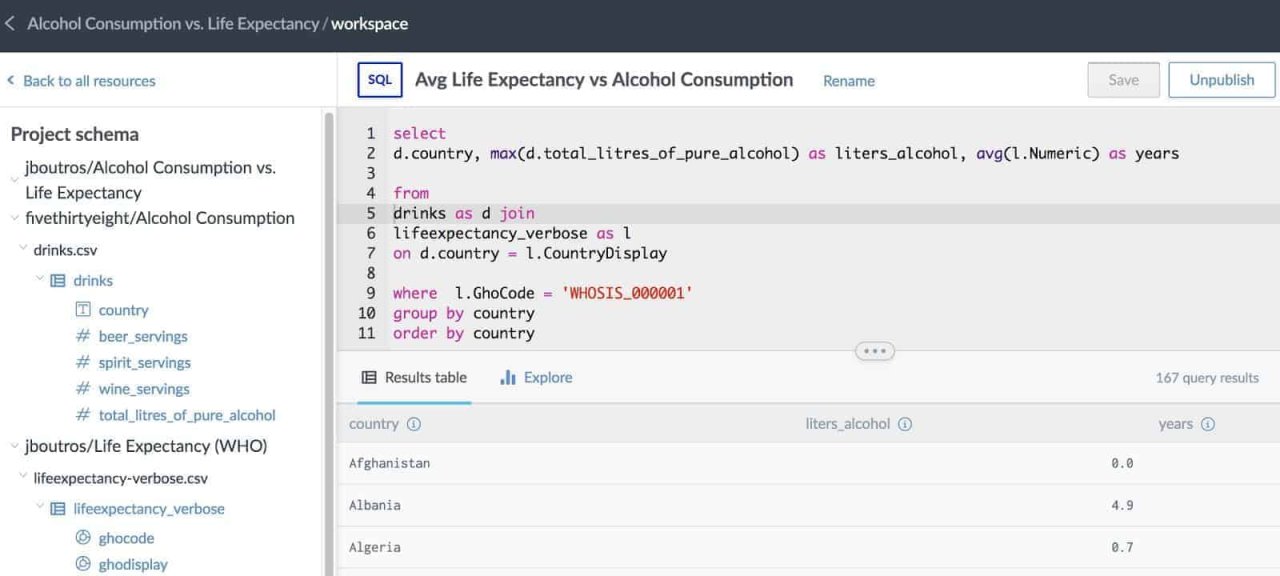1280x576 pixels.
Task: Click the drinks table icon
Action: pyautogui.click(x=58, y=281)
